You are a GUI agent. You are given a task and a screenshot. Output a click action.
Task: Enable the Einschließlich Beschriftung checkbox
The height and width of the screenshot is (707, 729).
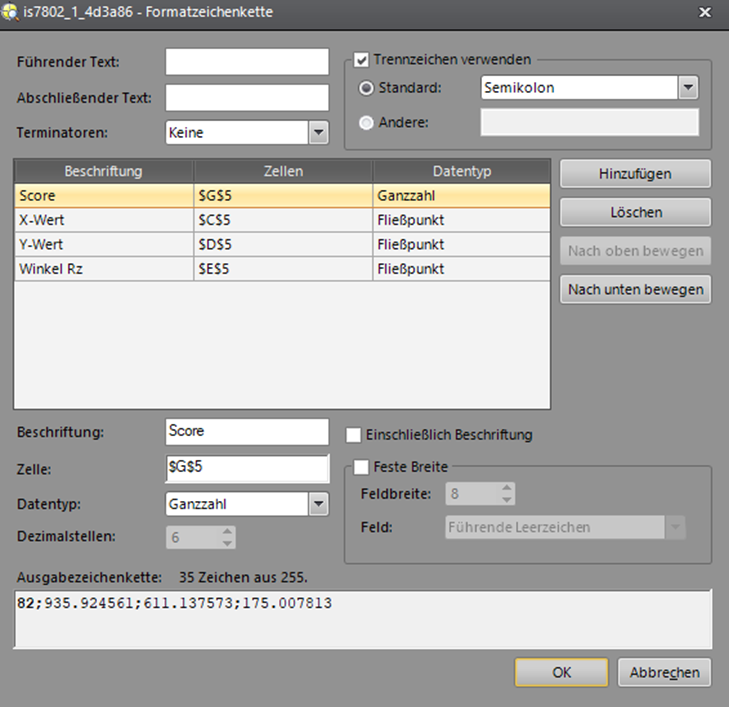pyautogui.click(x=353, y=435)
